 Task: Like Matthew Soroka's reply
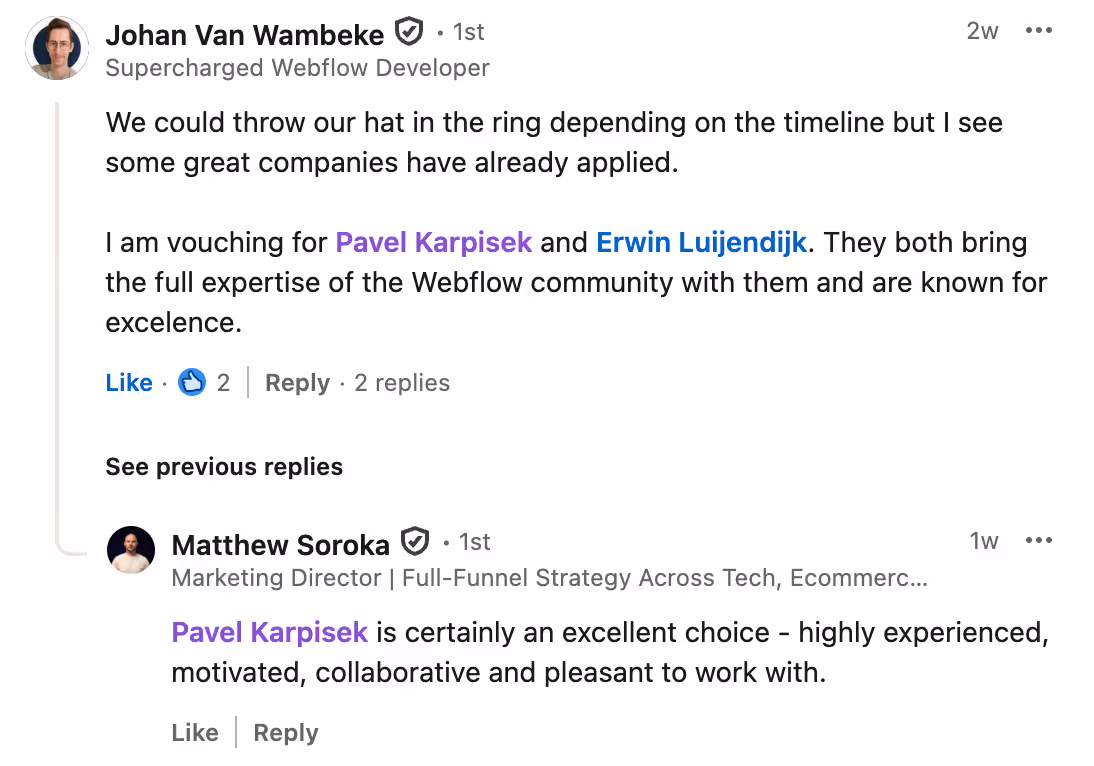point(194,732)
